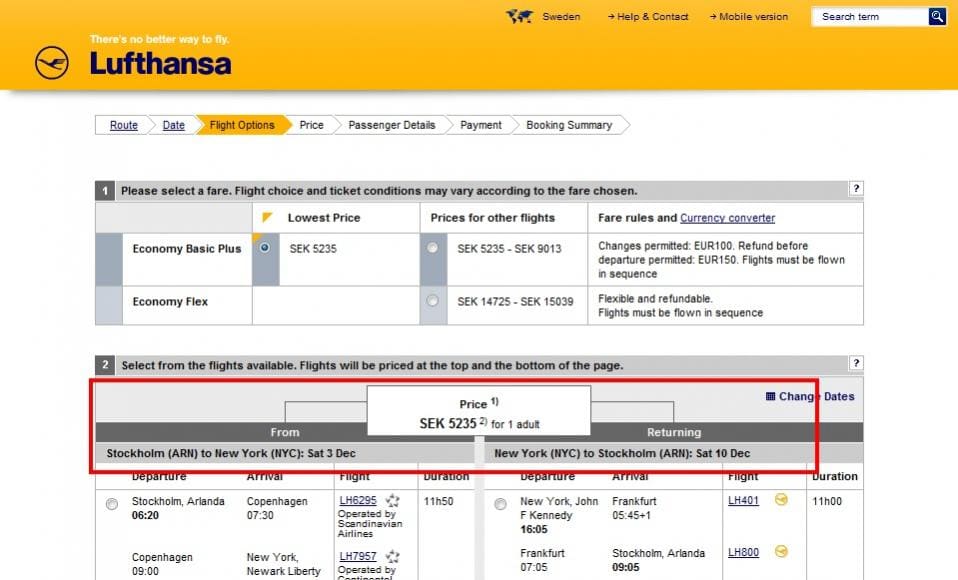The height and width of the screenshot is (580, 958).
Task: Open the world map country selector icon
Action: 518,16
